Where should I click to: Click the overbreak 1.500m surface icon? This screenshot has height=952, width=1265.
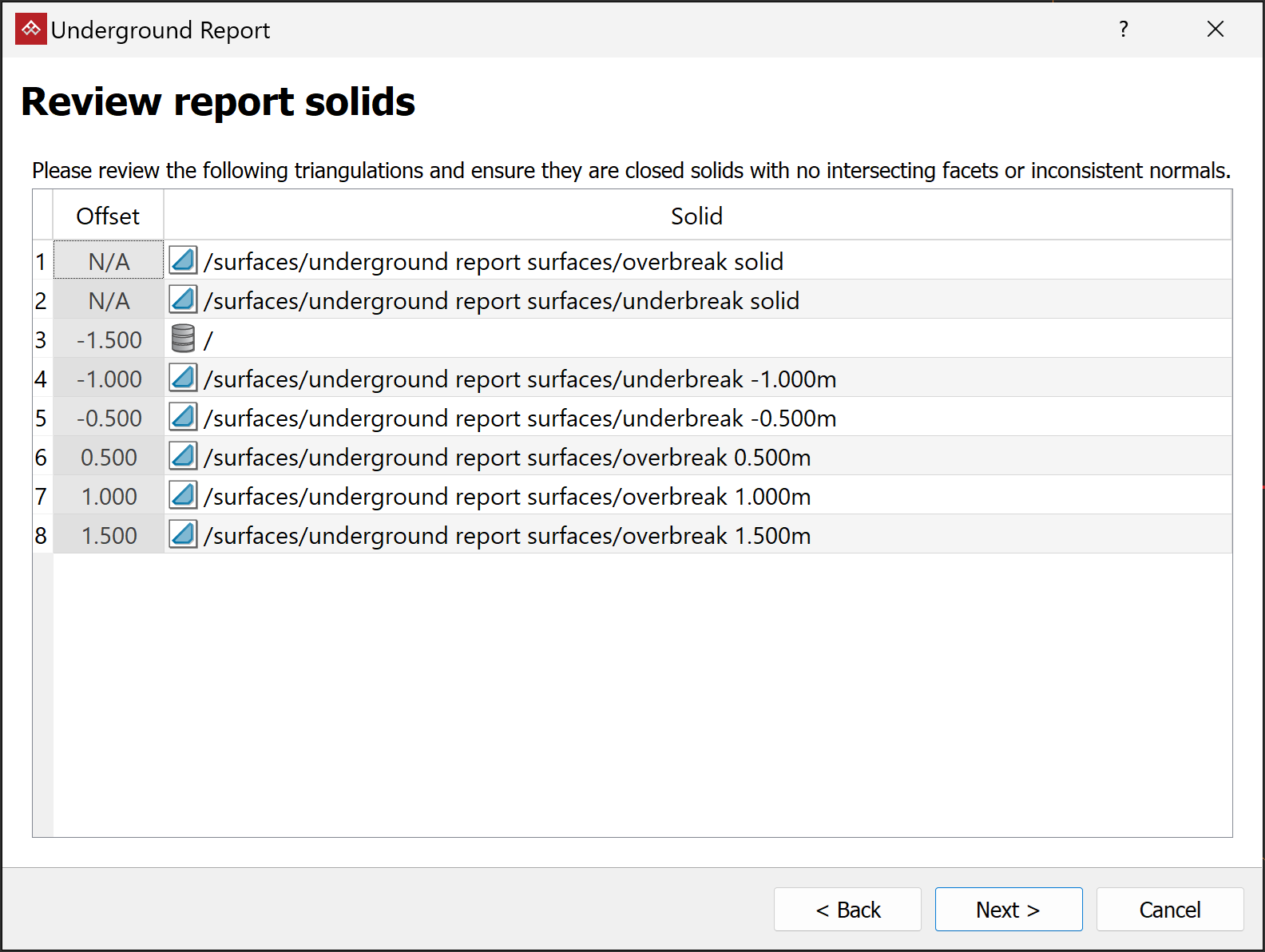click(183, 534)
